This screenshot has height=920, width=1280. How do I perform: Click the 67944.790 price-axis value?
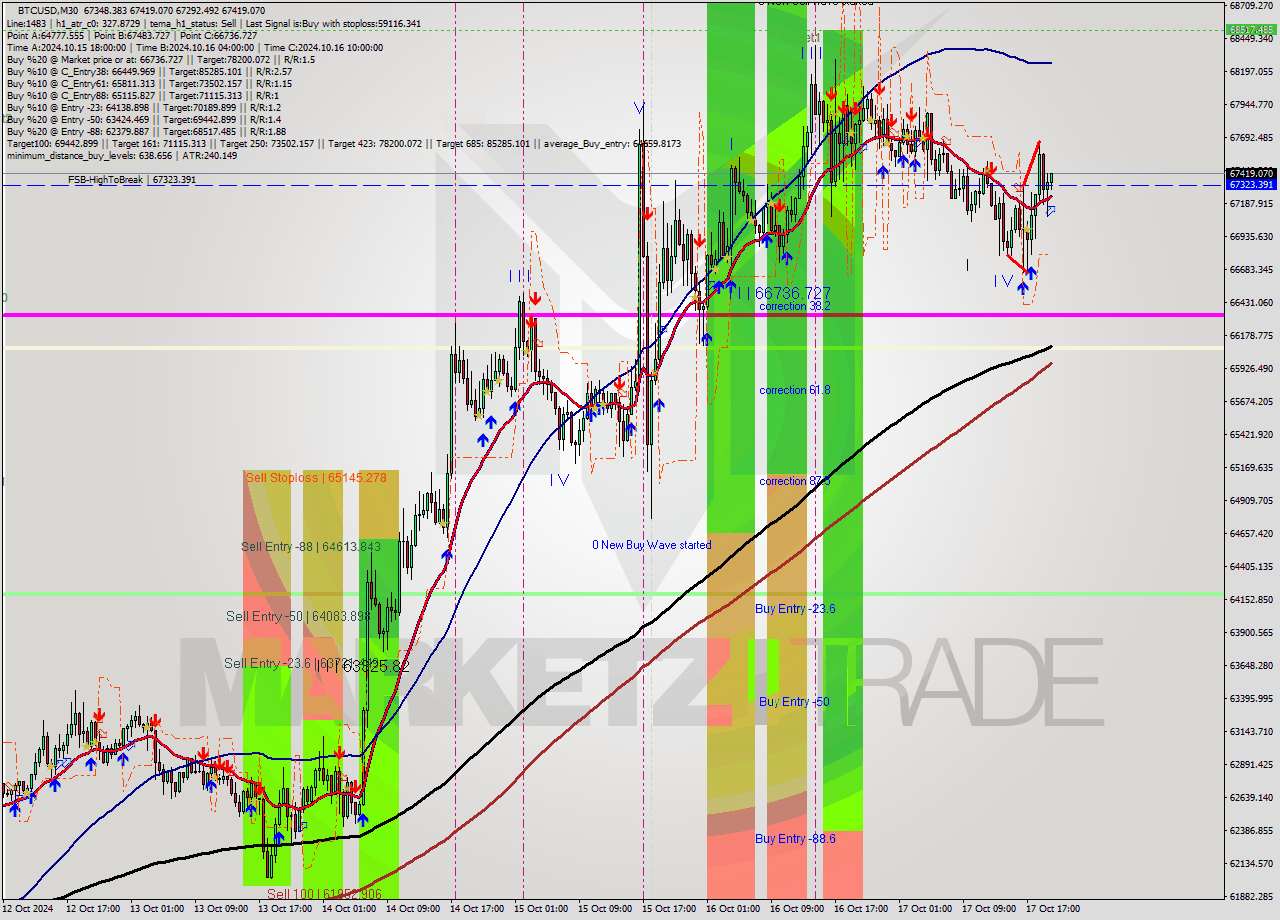pyautogui.click(x=1251, y=104)
